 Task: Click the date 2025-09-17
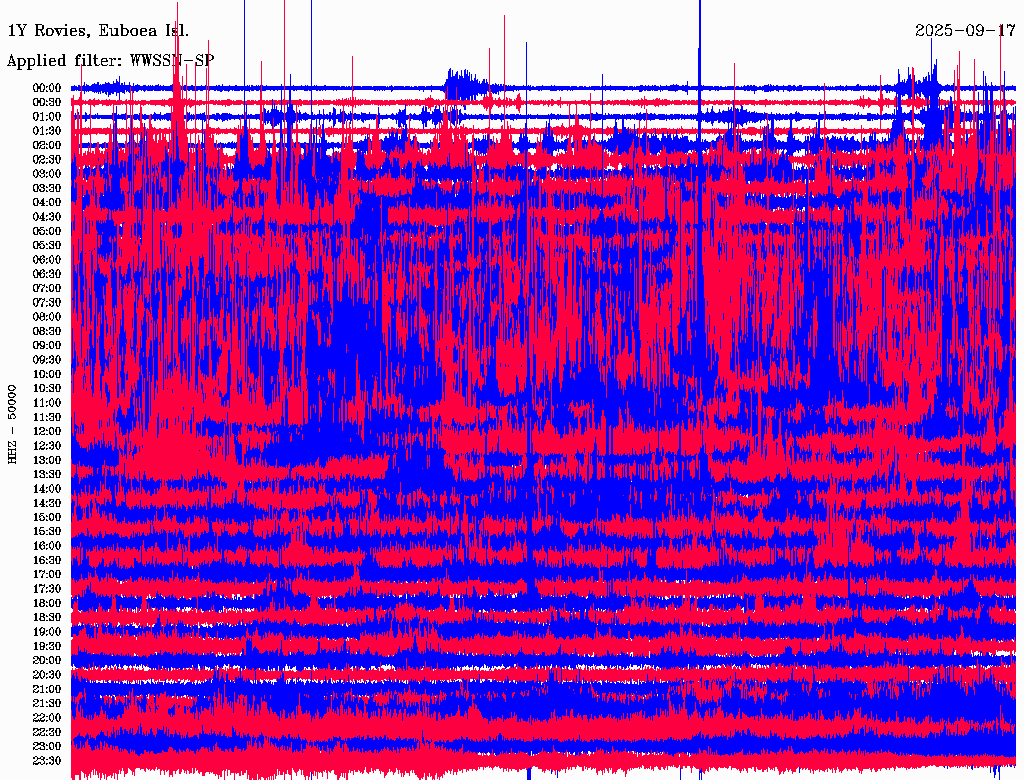(x=965, y=31)
